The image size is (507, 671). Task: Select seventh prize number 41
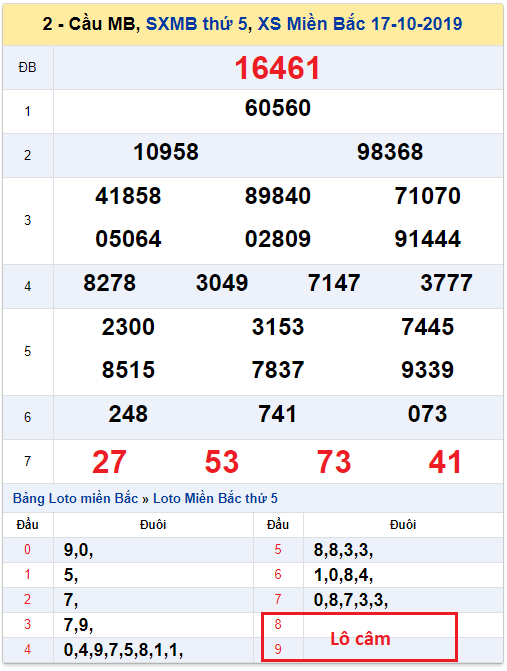point(445,462)
